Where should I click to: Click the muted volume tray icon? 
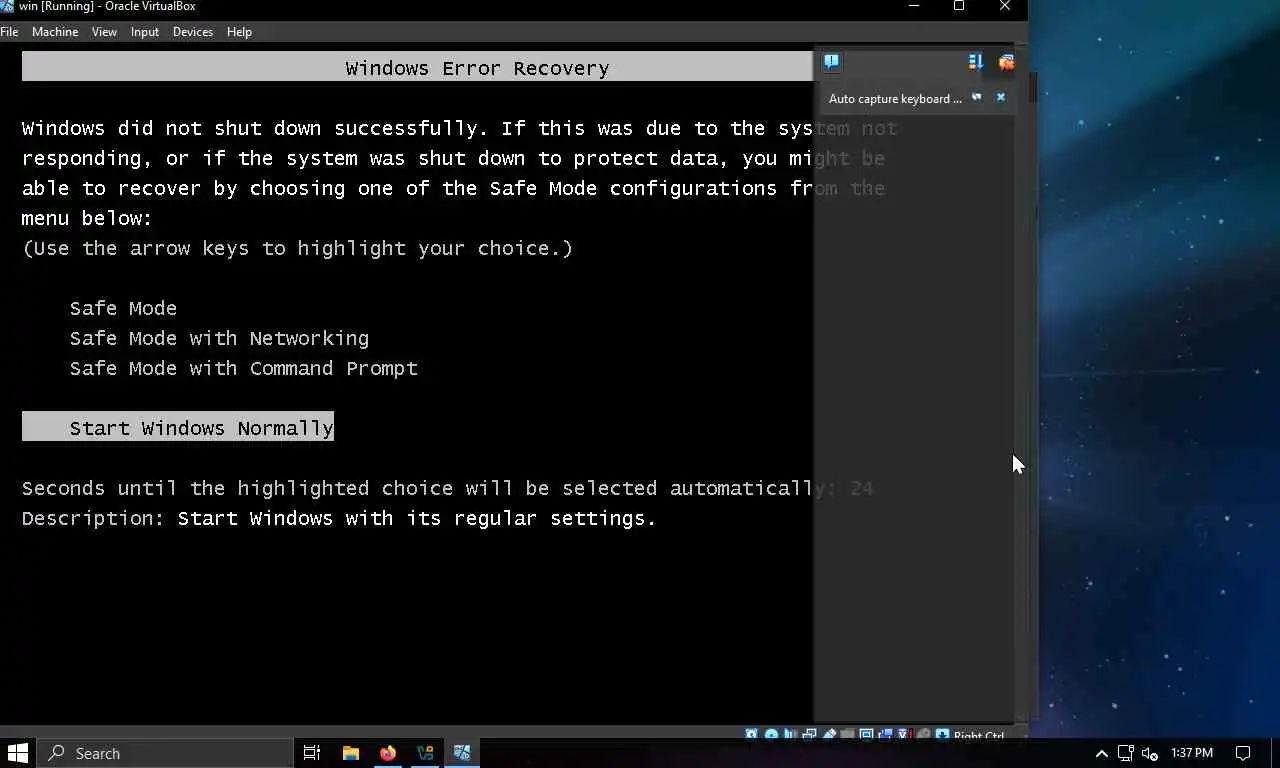(x=1150, y=753)
